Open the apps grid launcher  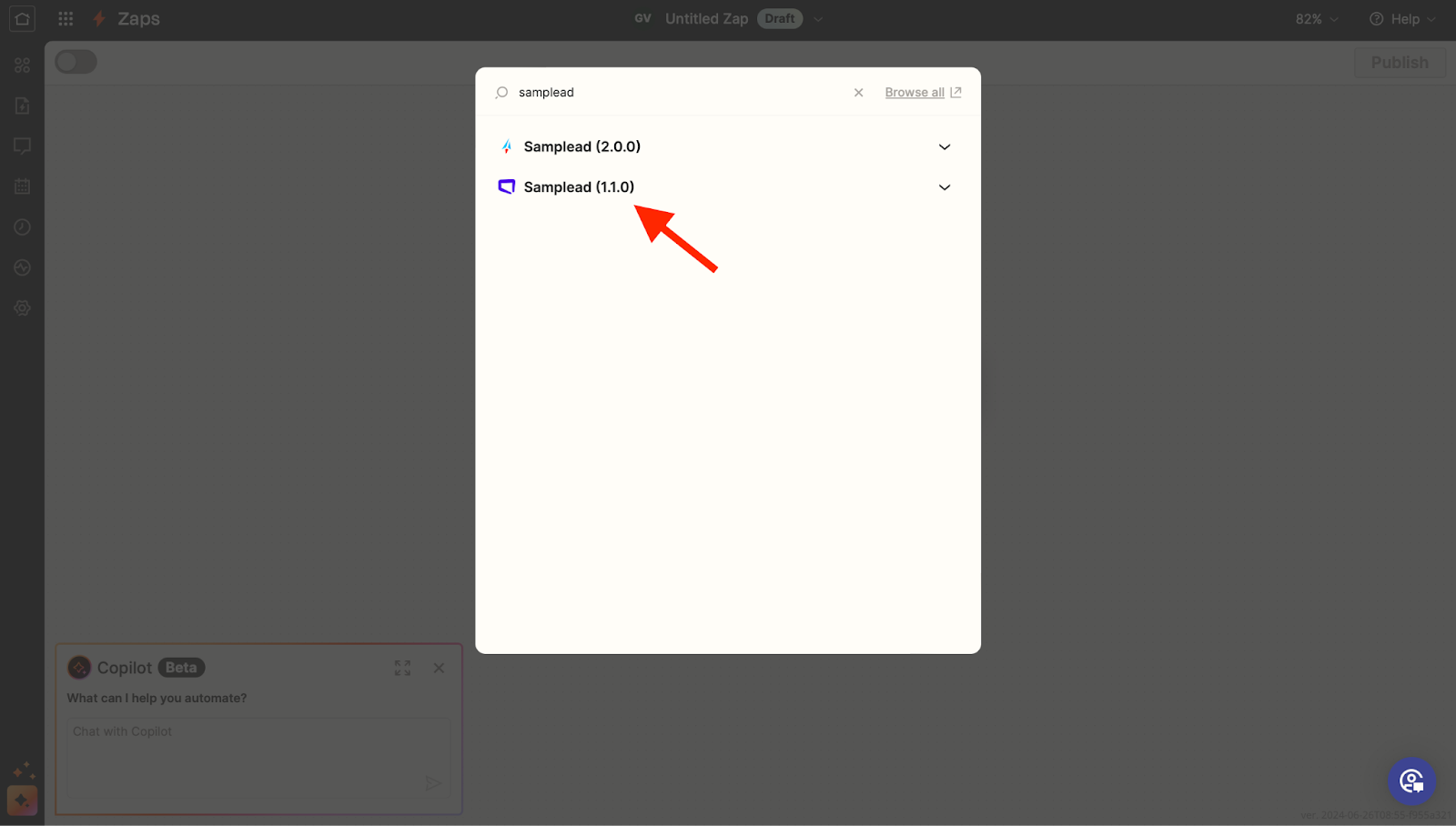[66, 18]
